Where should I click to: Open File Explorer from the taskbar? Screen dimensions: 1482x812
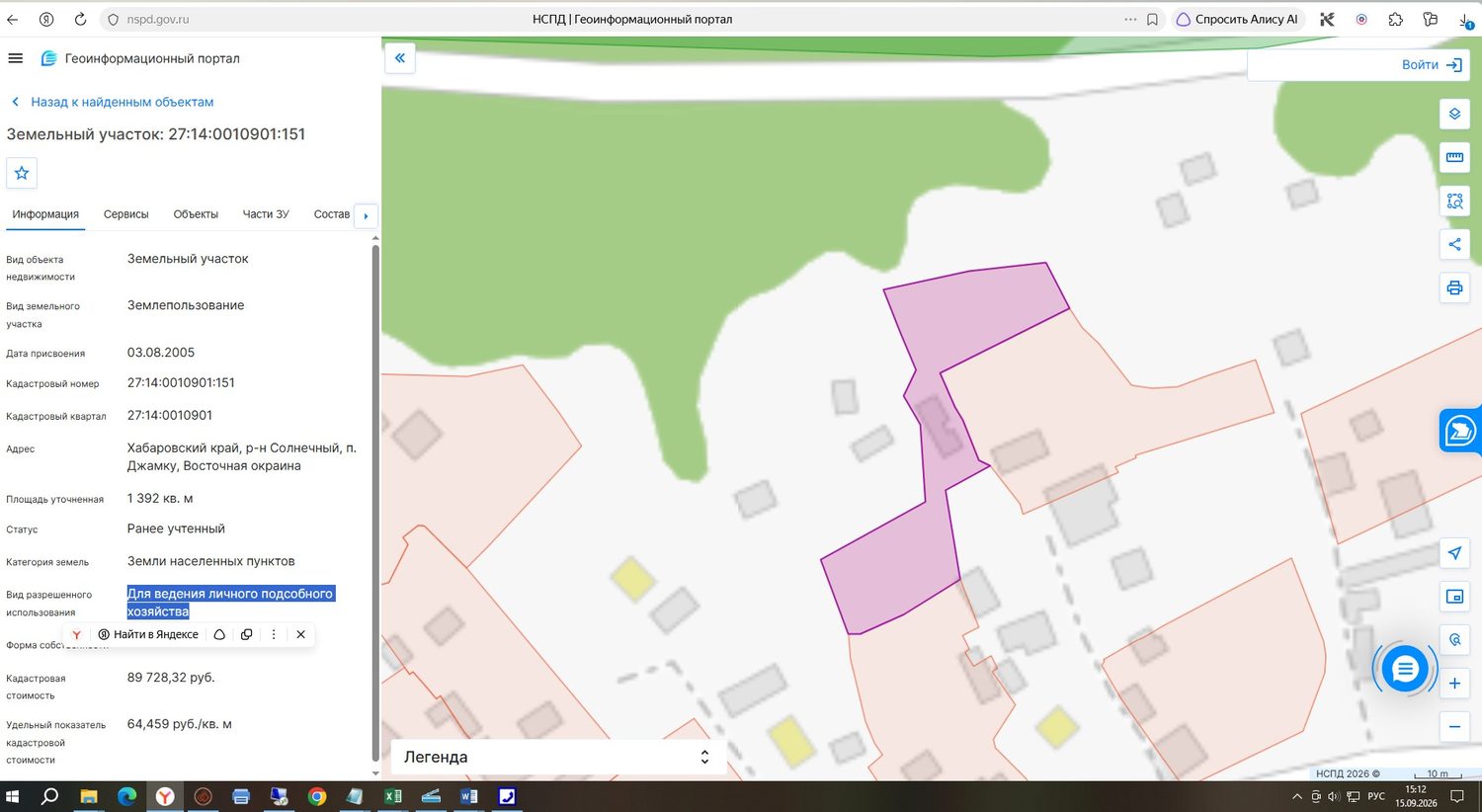coord(89,796)
